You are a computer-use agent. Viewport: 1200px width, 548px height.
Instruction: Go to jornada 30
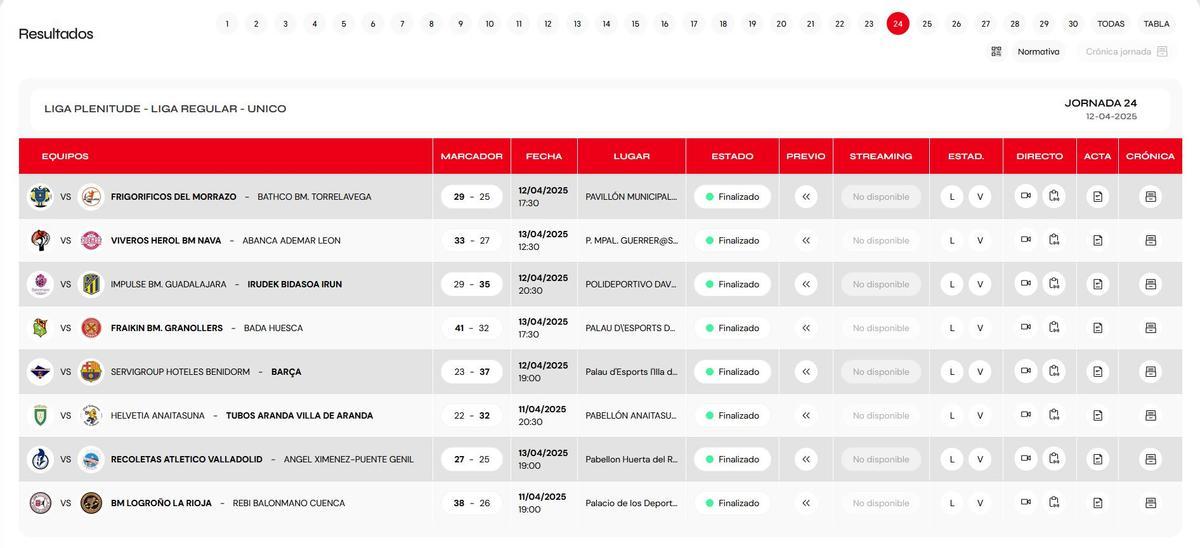(x=1073, y=24)
